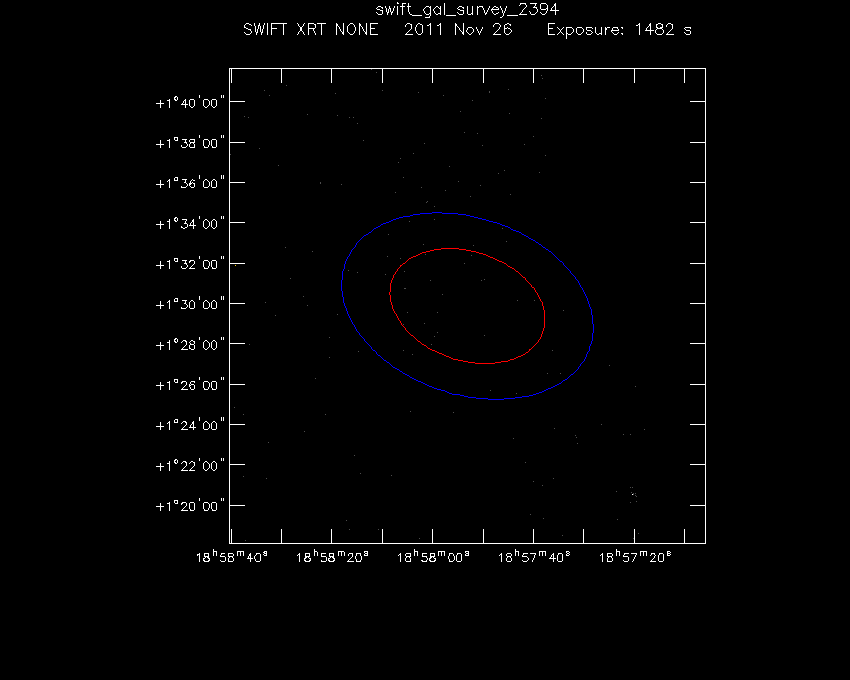850x680 pixels.
Task: Click the Exposure: 1482 s text
Action: 619,29
